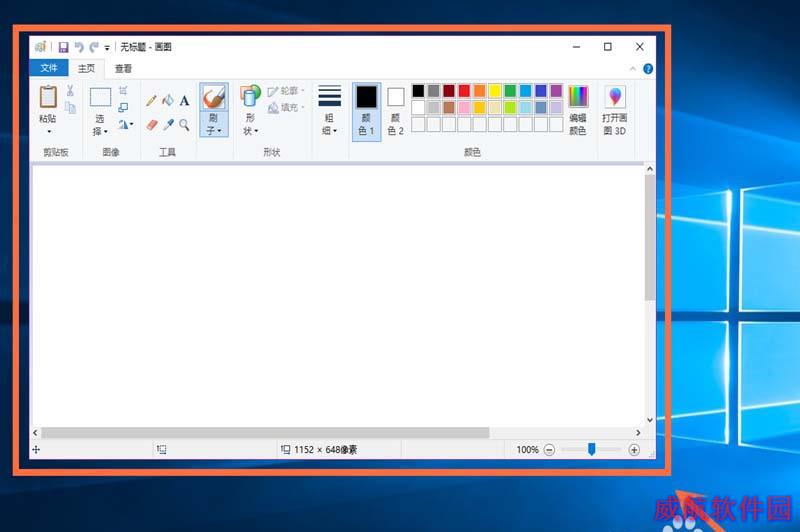
Task: Click the Cut scissors icon
Action: coord(70,91)
